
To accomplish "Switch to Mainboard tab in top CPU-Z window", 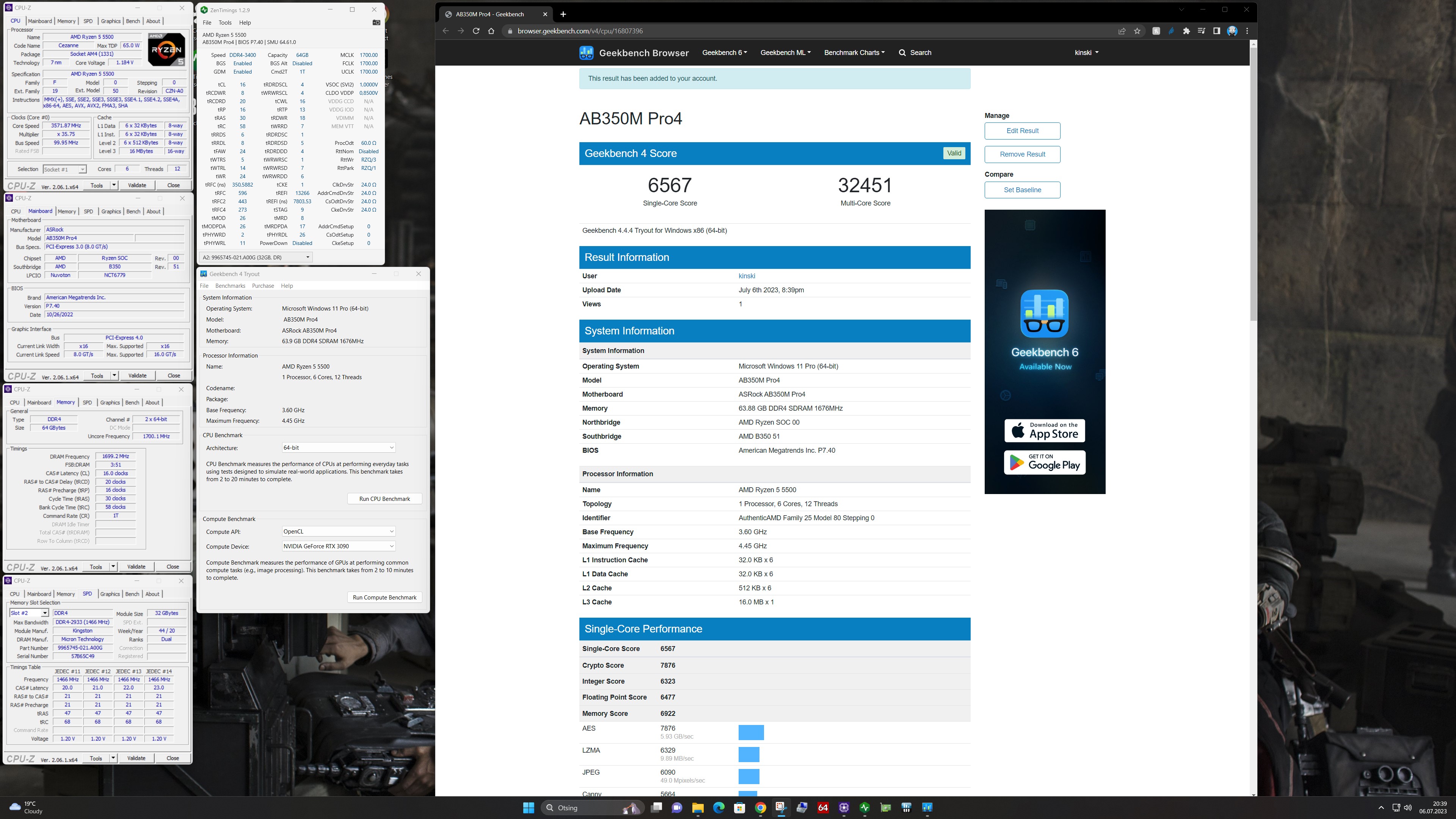I will tap(39, 21).
